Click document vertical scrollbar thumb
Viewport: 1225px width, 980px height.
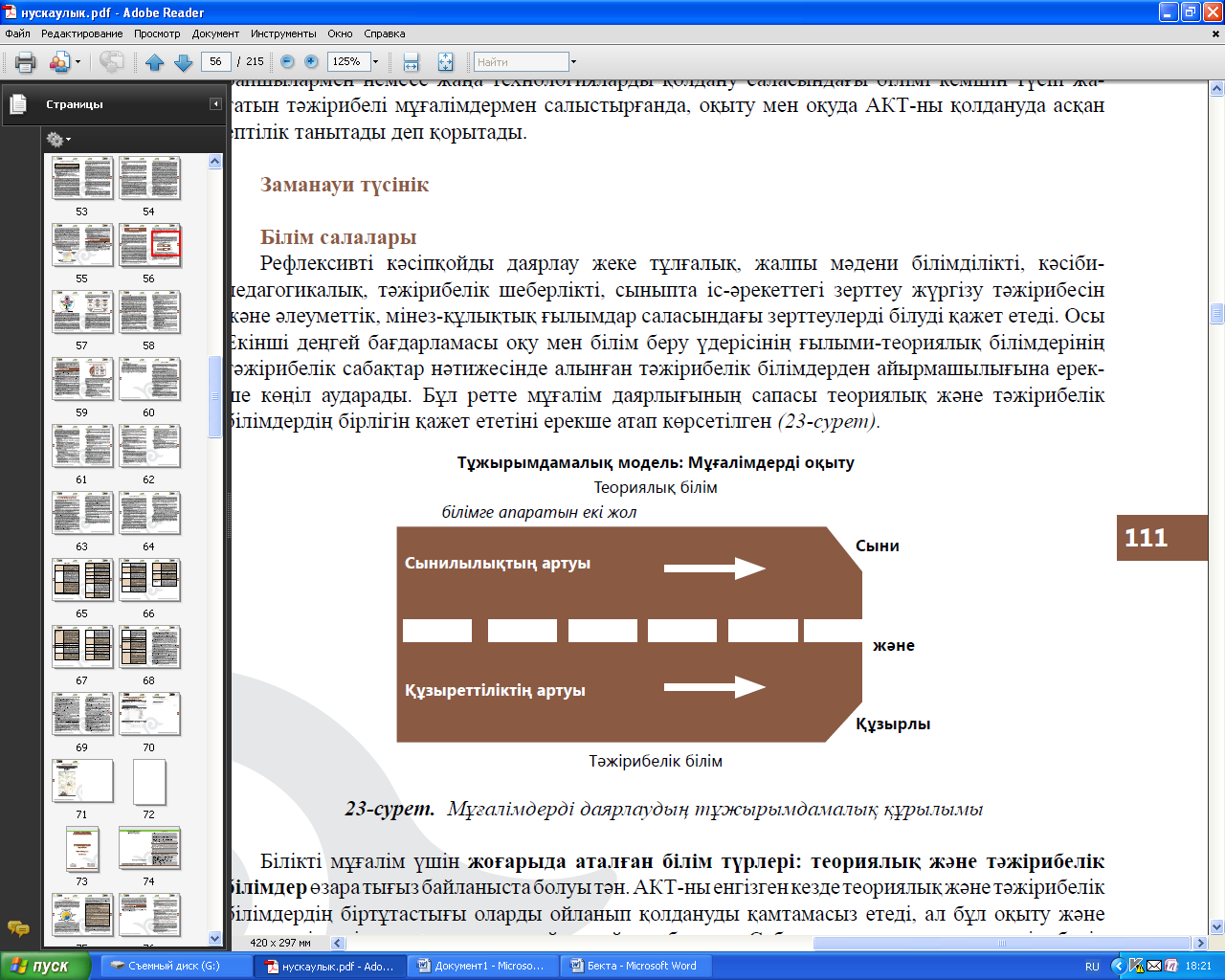(1217, 314)
